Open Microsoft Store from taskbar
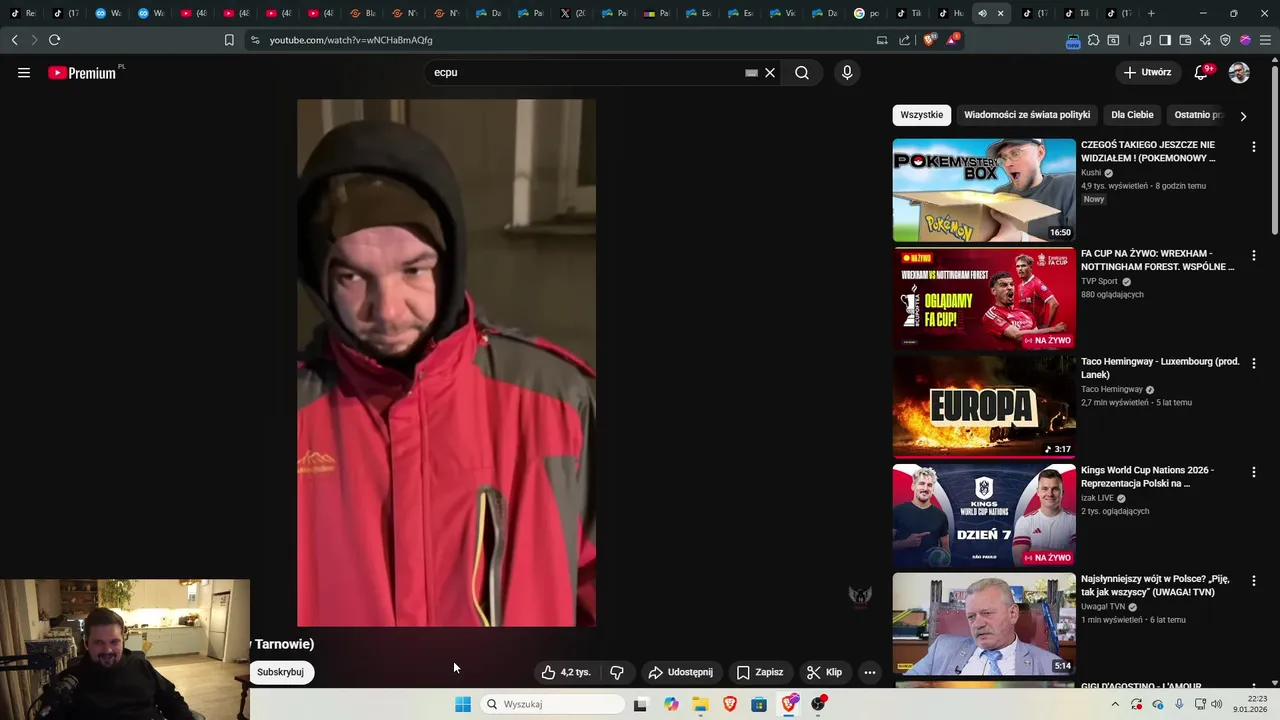The height and width of the screenshot is (720, 1280). pos(759,704)
